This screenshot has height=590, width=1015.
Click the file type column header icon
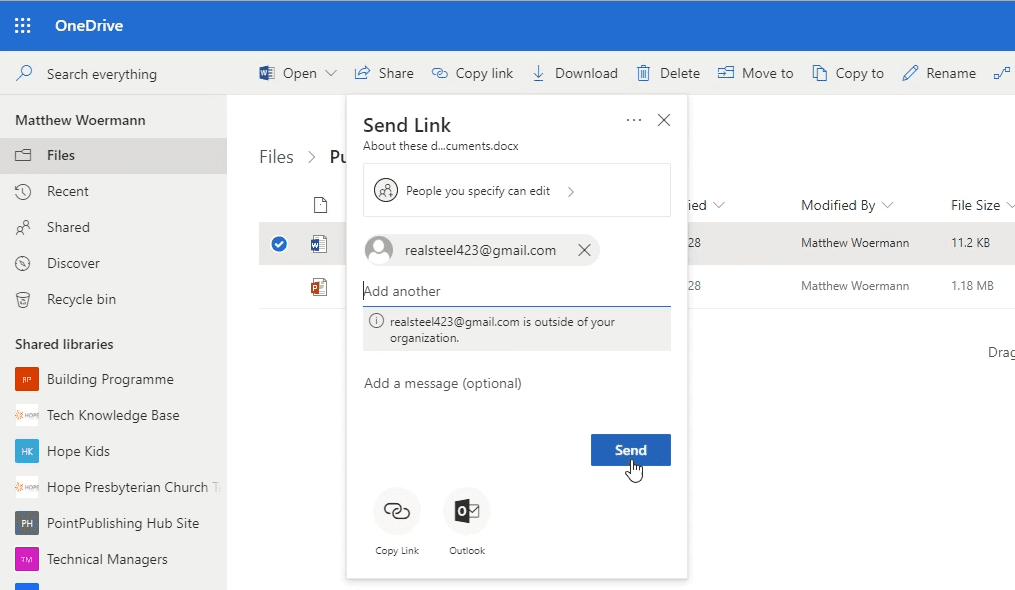[x=320, y=205]
